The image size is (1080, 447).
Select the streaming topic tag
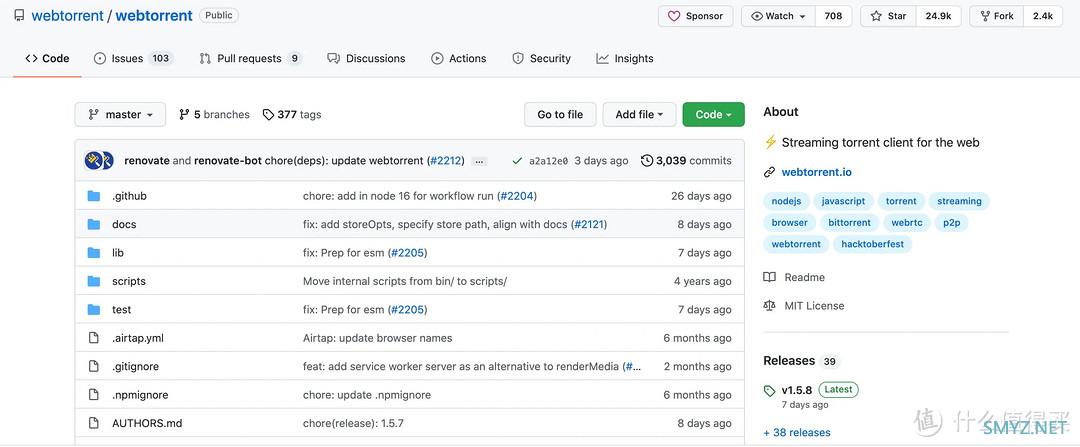point(959,201)
